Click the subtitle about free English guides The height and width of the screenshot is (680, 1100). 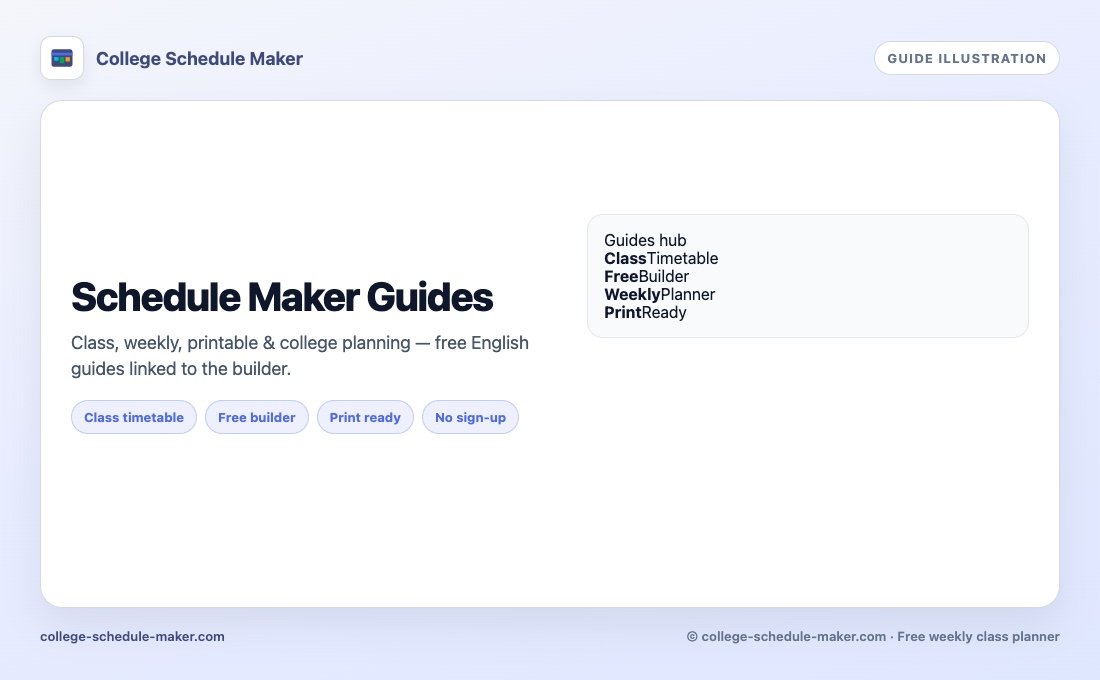click(x=300, y=356)
